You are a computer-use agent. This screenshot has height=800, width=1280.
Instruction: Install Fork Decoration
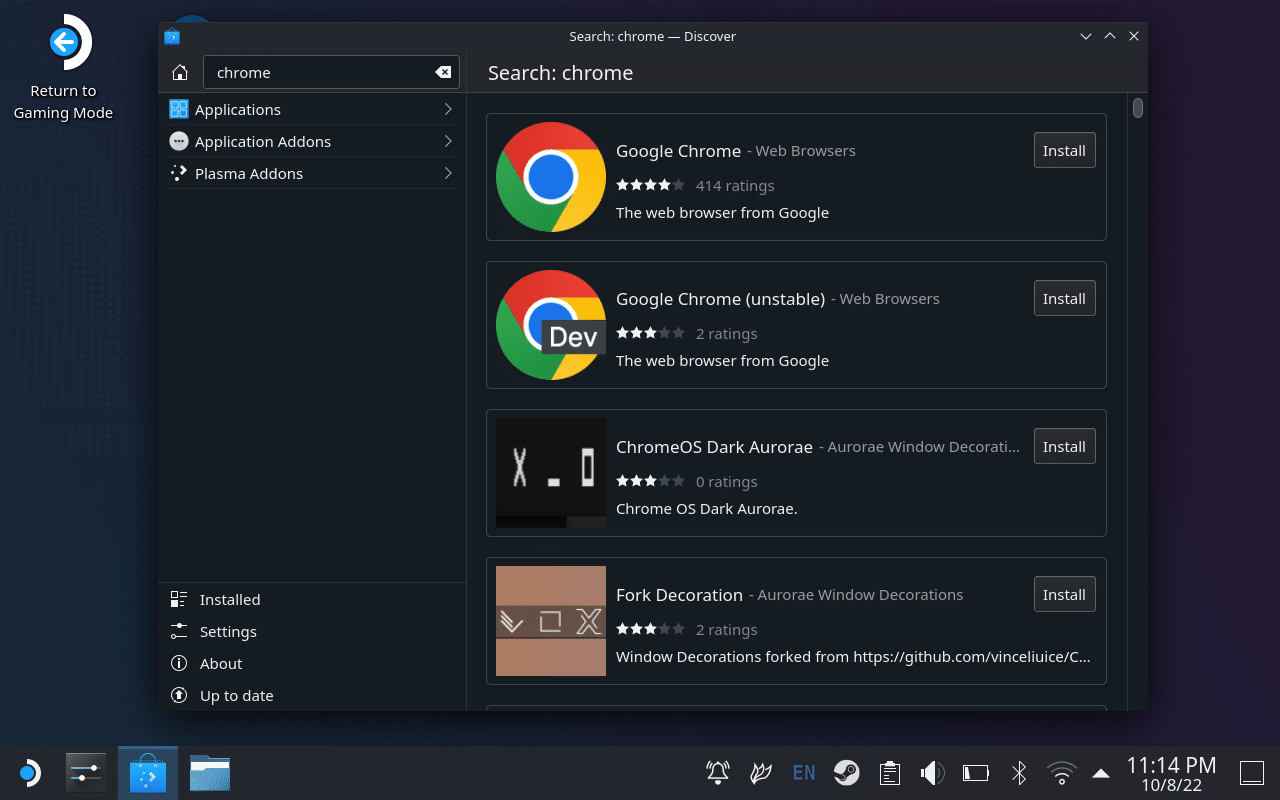(1064, 594)
